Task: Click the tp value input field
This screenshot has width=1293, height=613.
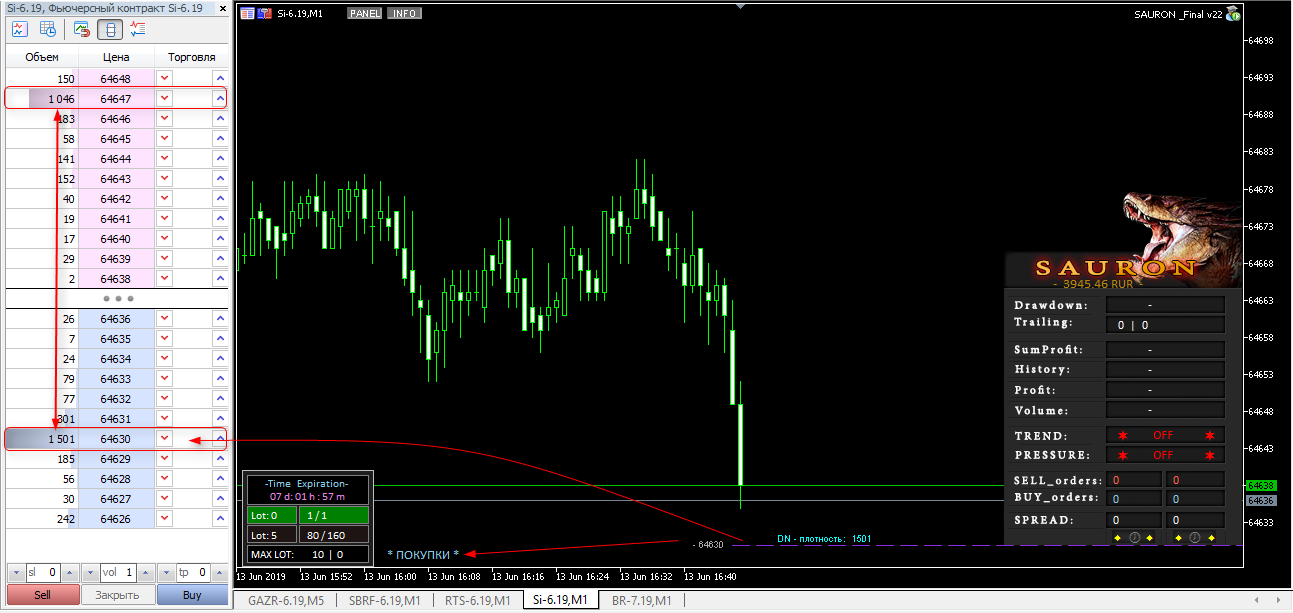Action: tap(192, 573)
